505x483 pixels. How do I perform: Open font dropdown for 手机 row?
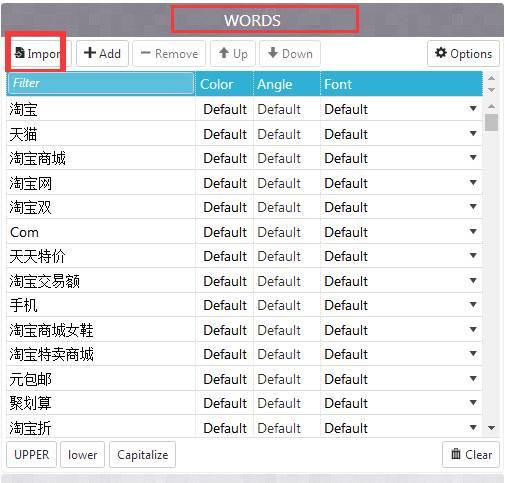[473, 304]
